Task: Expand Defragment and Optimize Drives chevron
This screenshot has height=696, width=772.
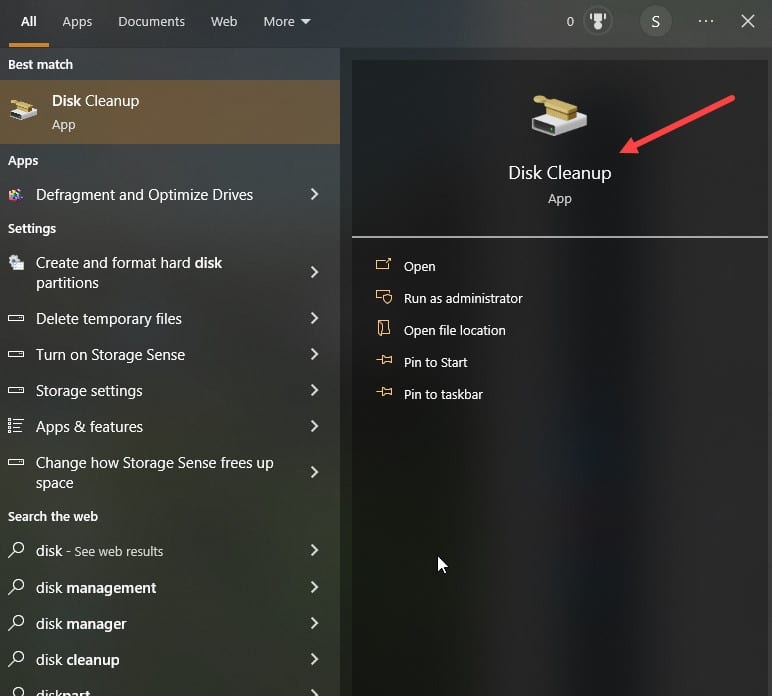Action: tap(314, 194)
